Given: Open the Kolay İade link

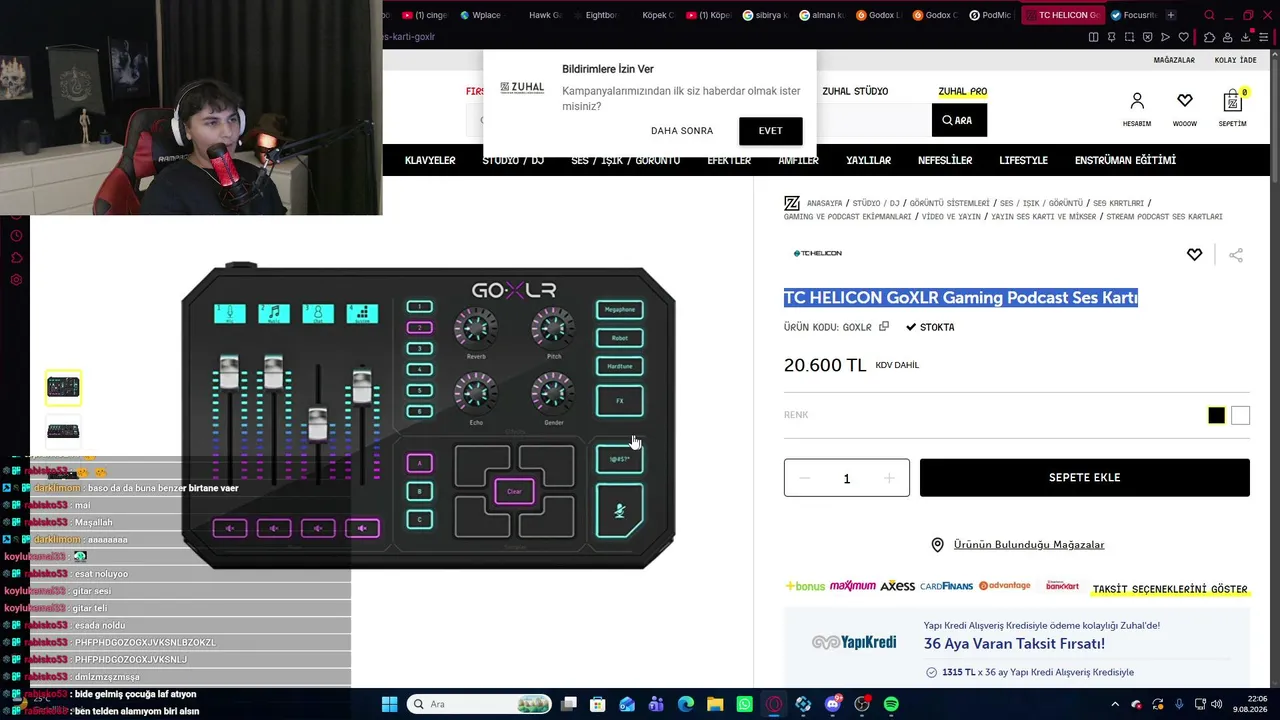Looking at the screenshot, I should 1235,60.
